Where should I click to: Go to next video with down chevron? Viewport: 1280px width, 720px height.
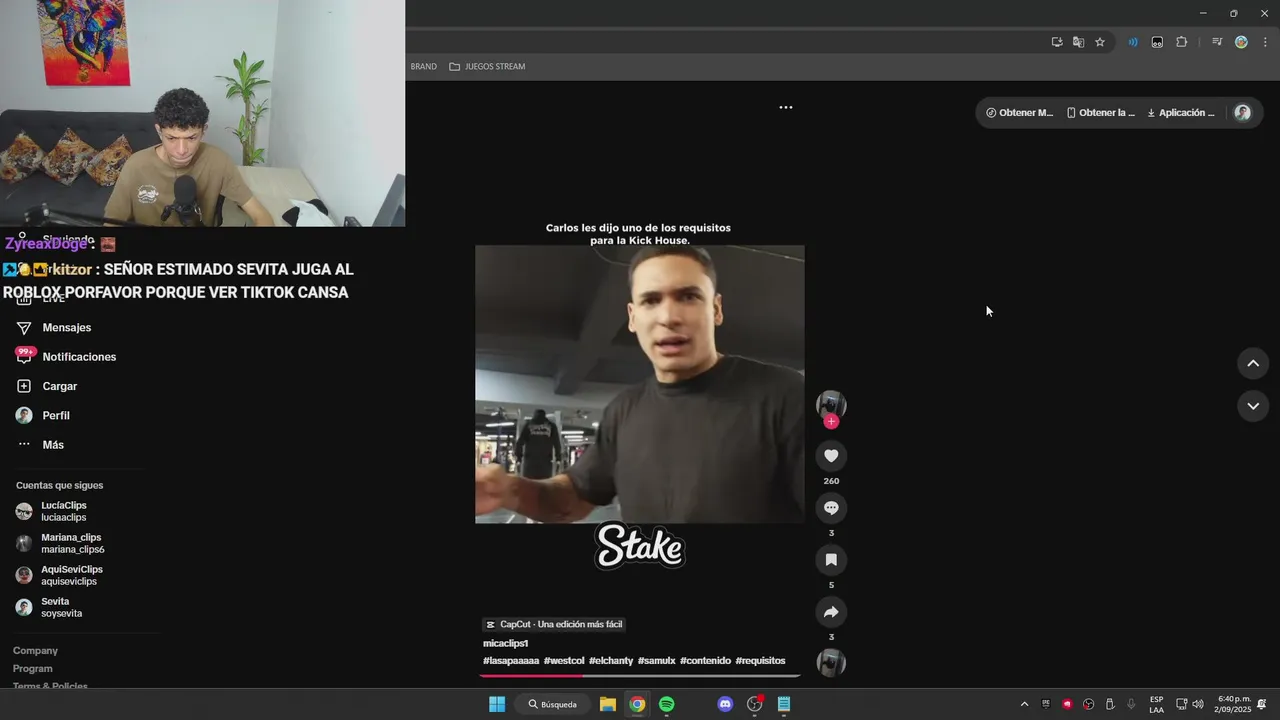tap(1253, 406)
